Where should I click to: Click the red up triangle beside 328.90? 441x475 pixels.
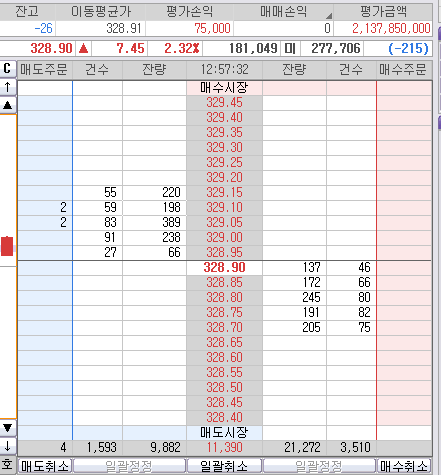[x=83, y=49]
